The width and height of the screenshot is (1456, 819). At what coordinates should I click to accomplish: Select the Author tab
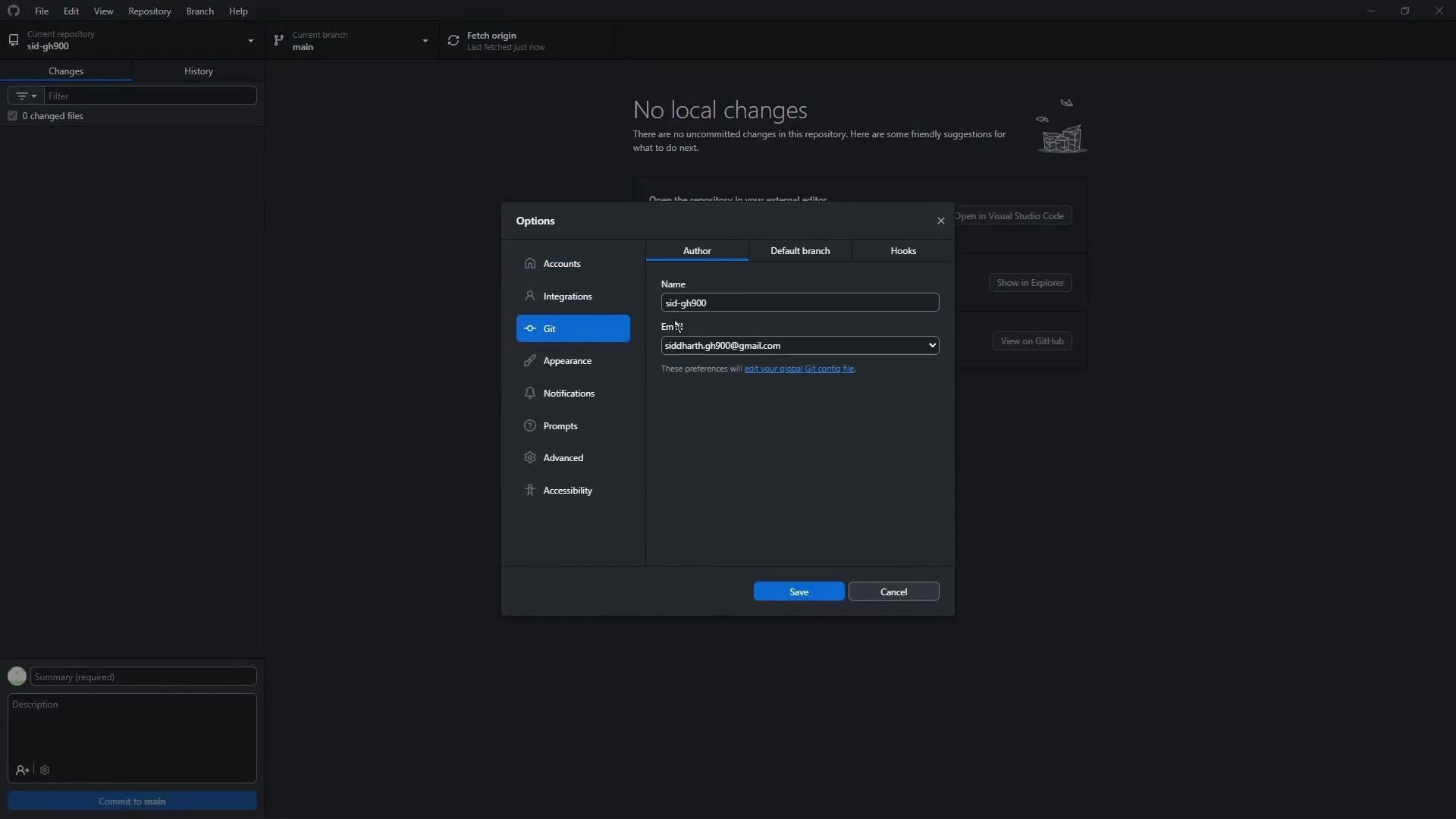click(697, 250)
